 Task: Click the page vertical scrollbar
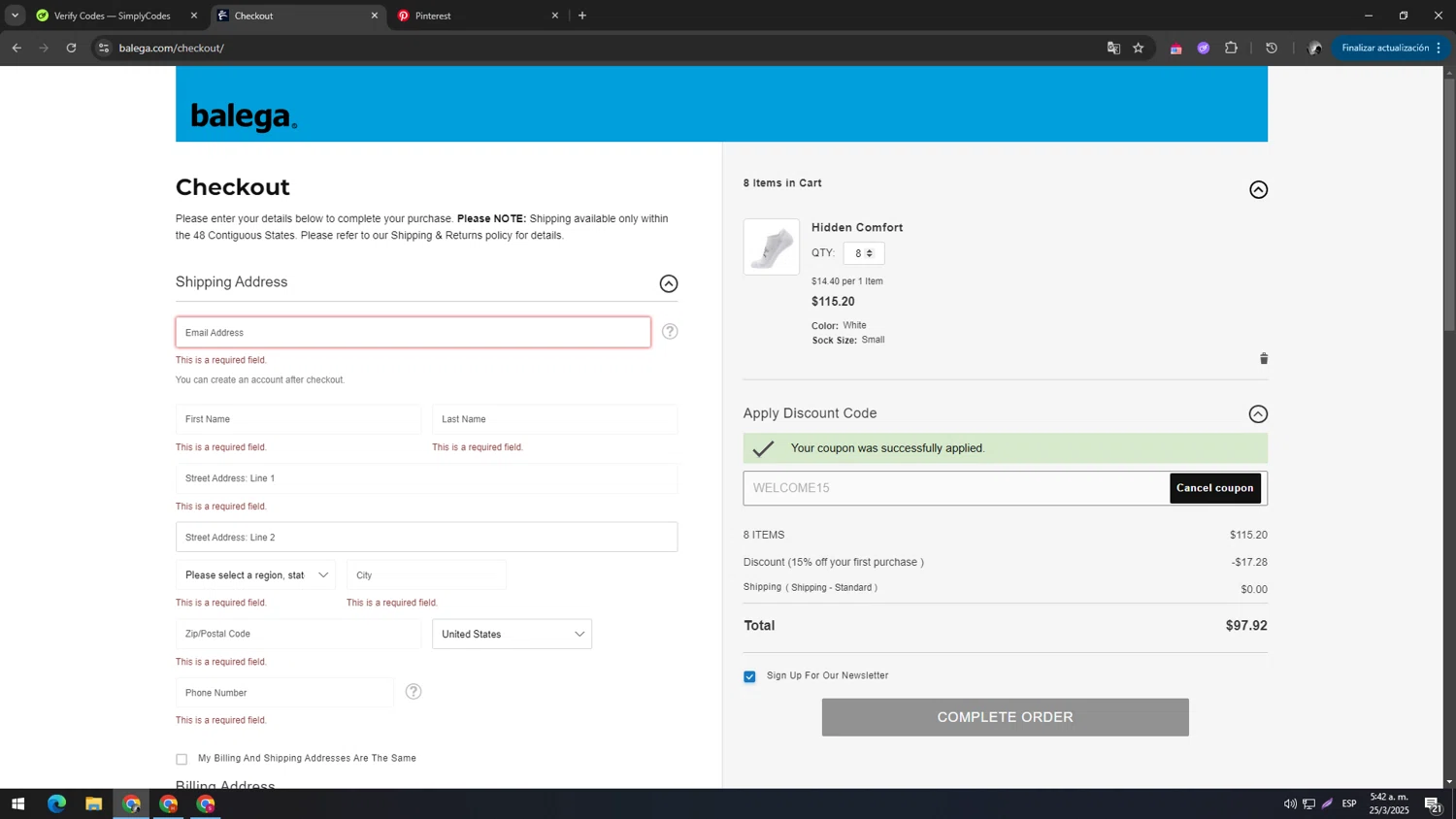(1449, 204)
